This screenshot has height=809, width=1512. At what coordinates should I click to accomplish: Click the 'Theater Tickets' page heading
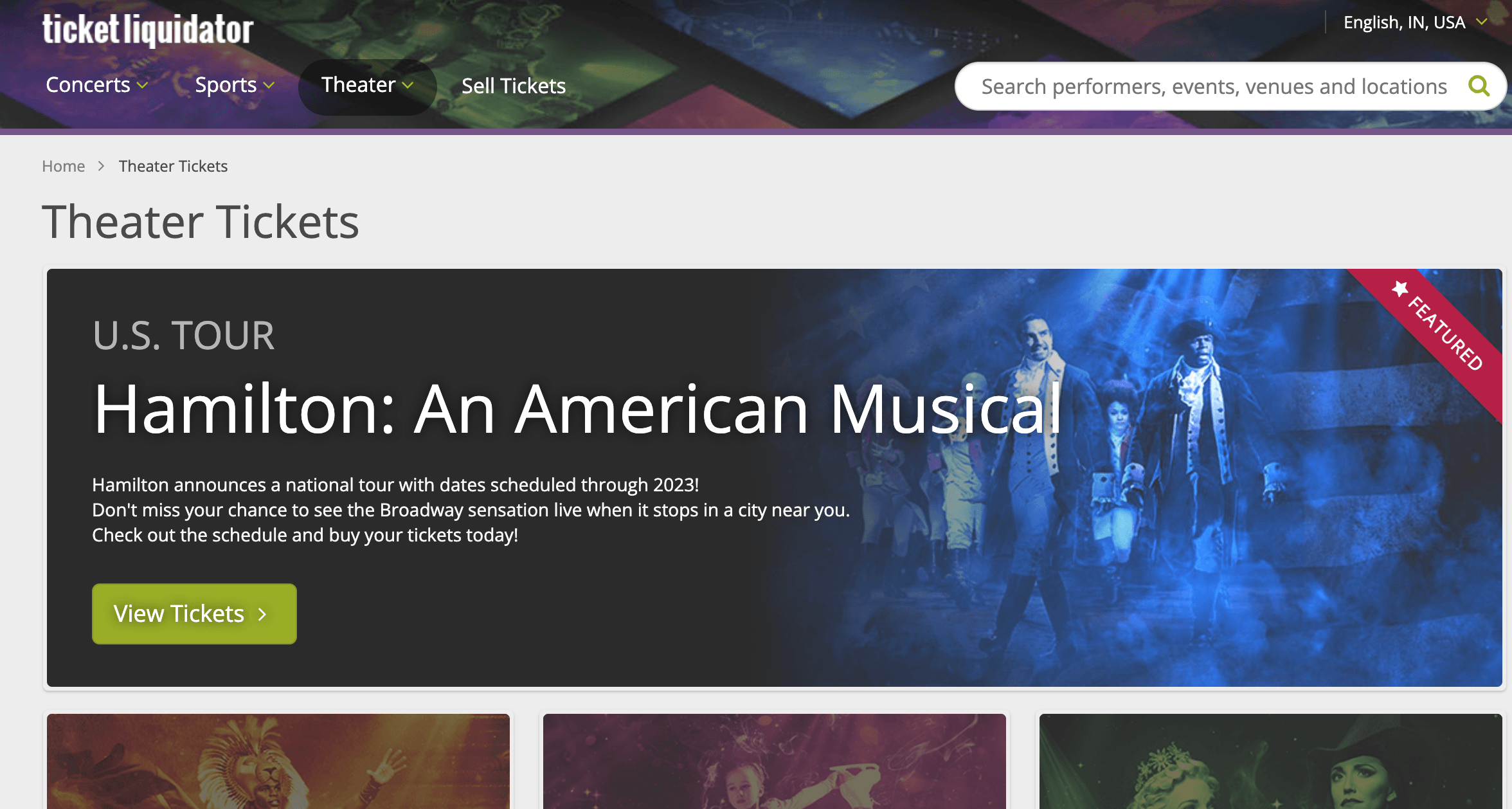201,222
